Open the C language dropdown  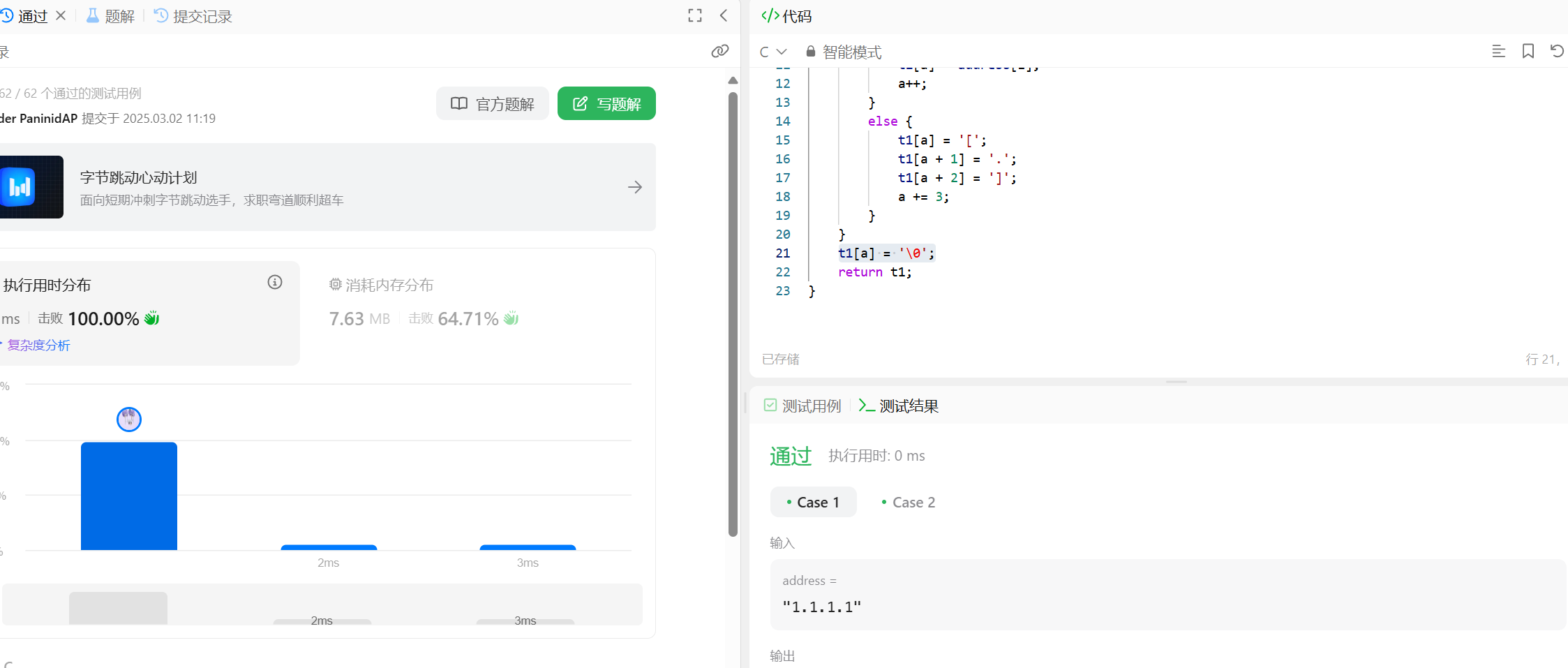(x=772, y=52)
